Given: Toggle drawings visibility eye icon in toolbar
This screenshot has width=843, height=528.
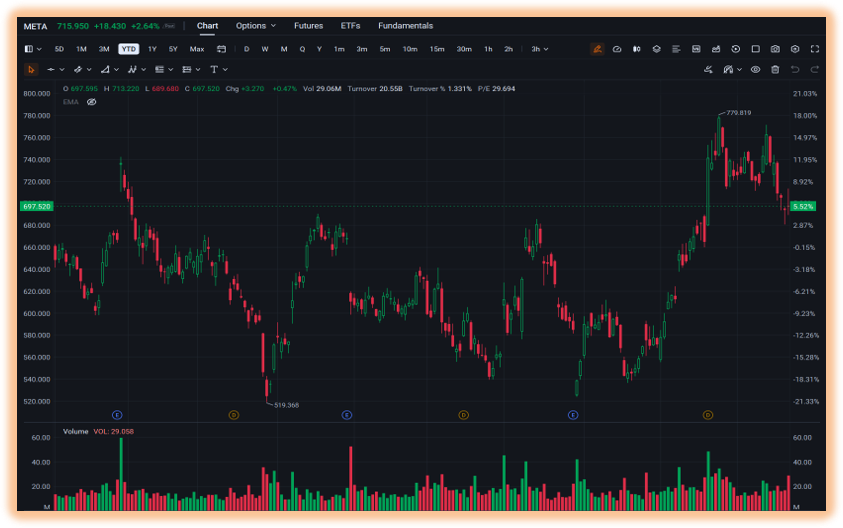Looking at the screenshot, I should tap(755, 69).
